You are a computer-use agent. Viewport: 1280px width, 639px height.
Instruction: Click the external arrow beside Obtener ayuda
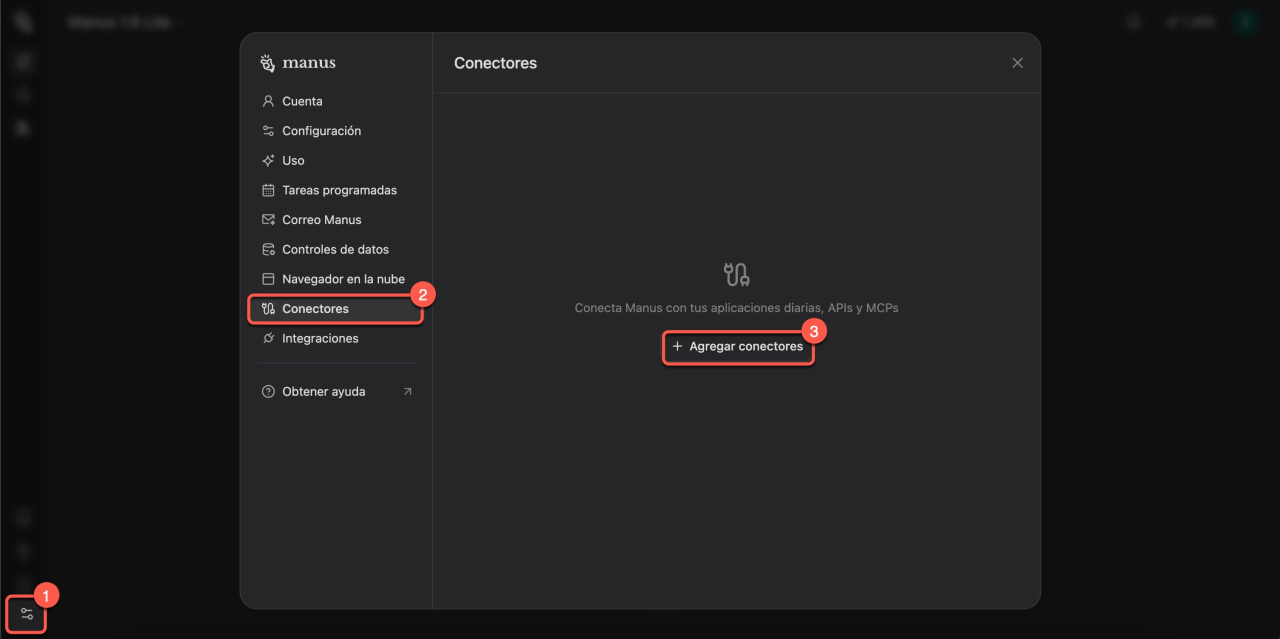(407, 392)
